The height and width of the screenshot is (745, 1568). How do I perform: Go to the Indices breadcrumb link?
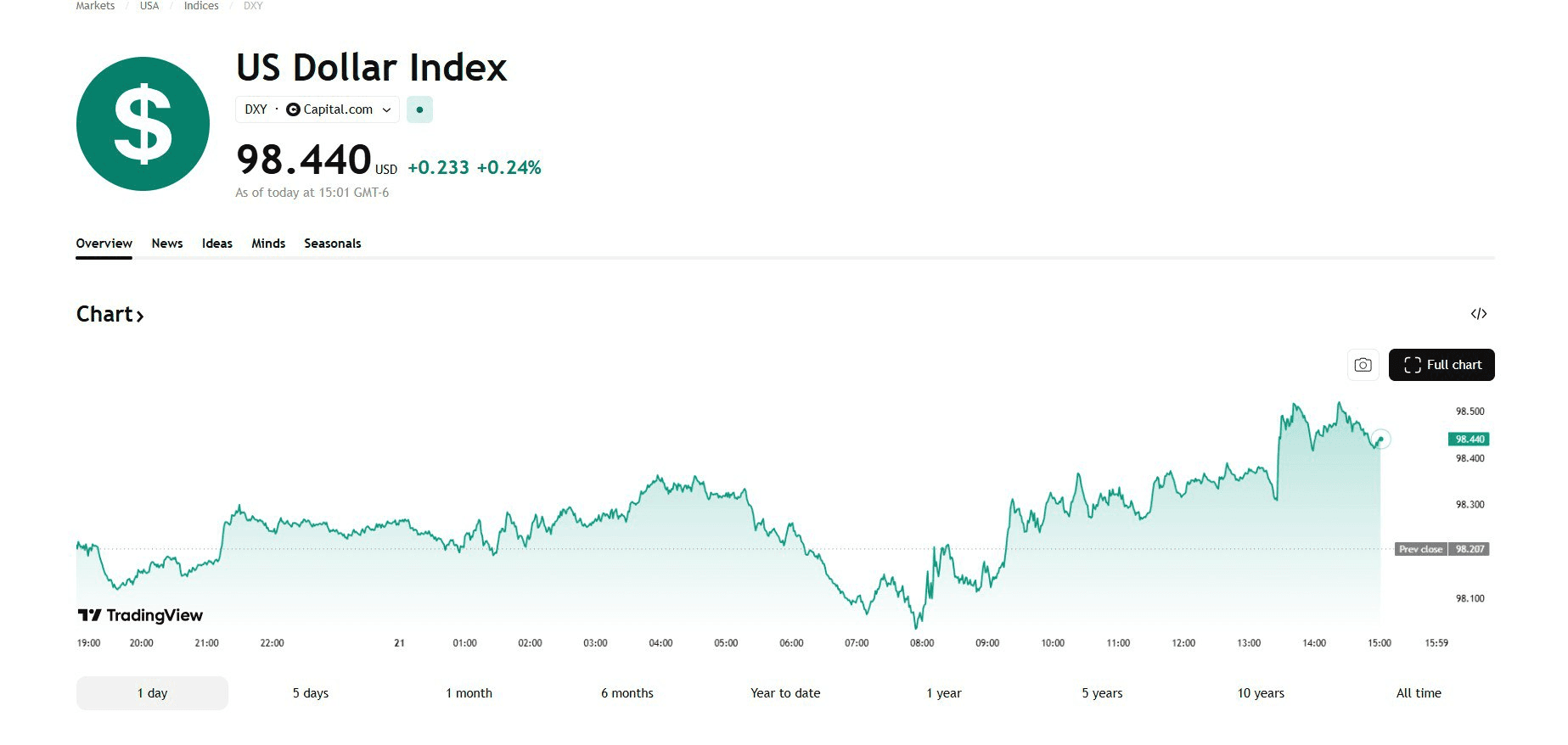click(201, 6)
